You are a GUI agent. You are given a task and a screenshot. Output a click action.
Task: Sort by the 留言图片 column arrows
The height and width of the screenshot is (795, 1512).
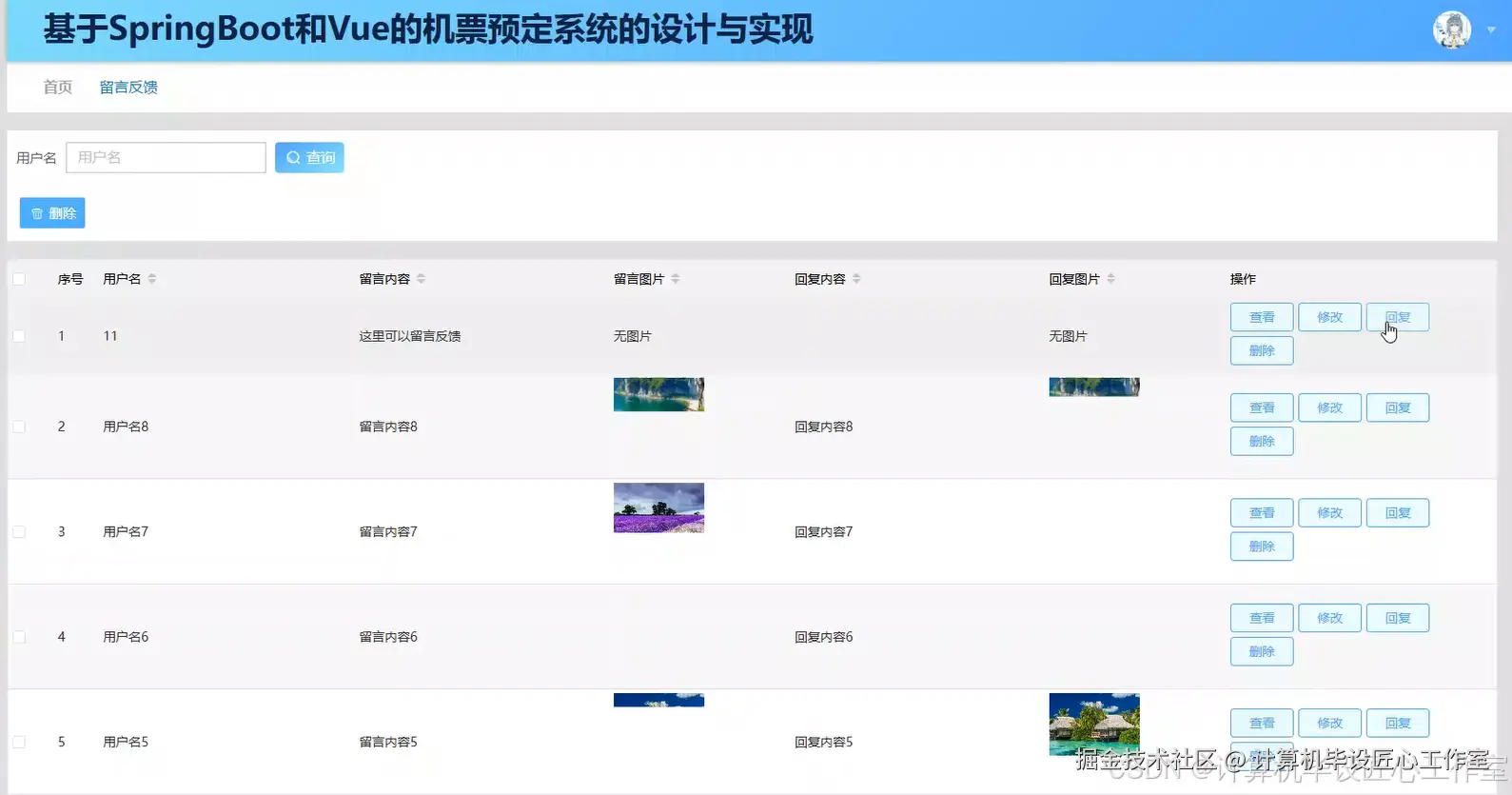[676, 279]
